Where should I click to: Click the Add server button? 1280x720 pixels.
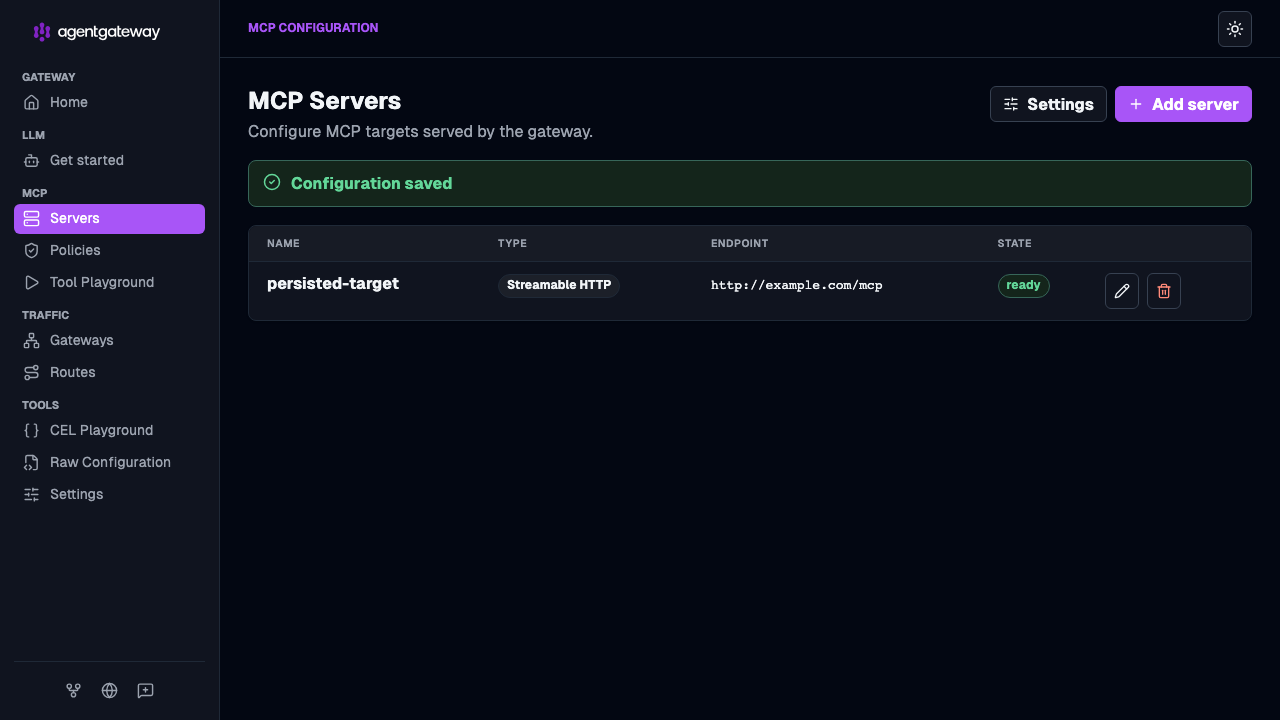(x=1183, y=104)
